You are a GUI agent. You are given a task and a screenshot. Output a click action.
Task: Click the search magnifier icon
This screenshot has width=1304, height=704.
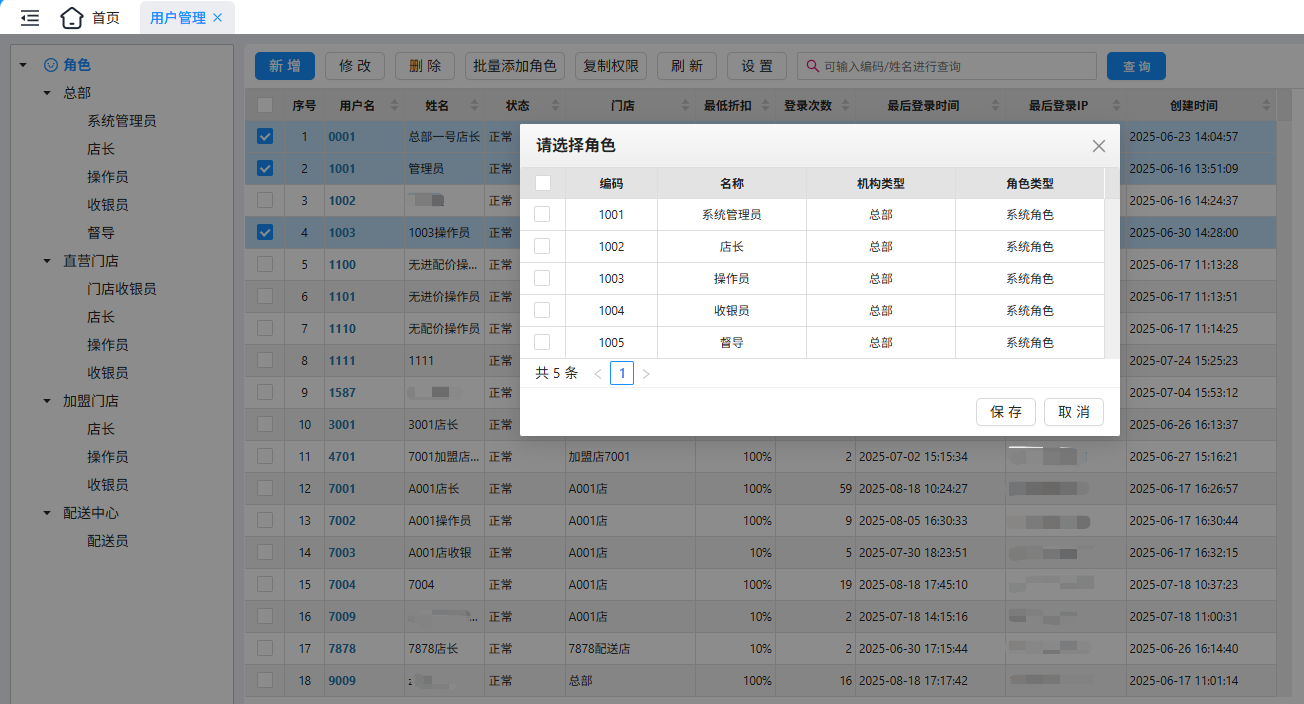[814, 66]
